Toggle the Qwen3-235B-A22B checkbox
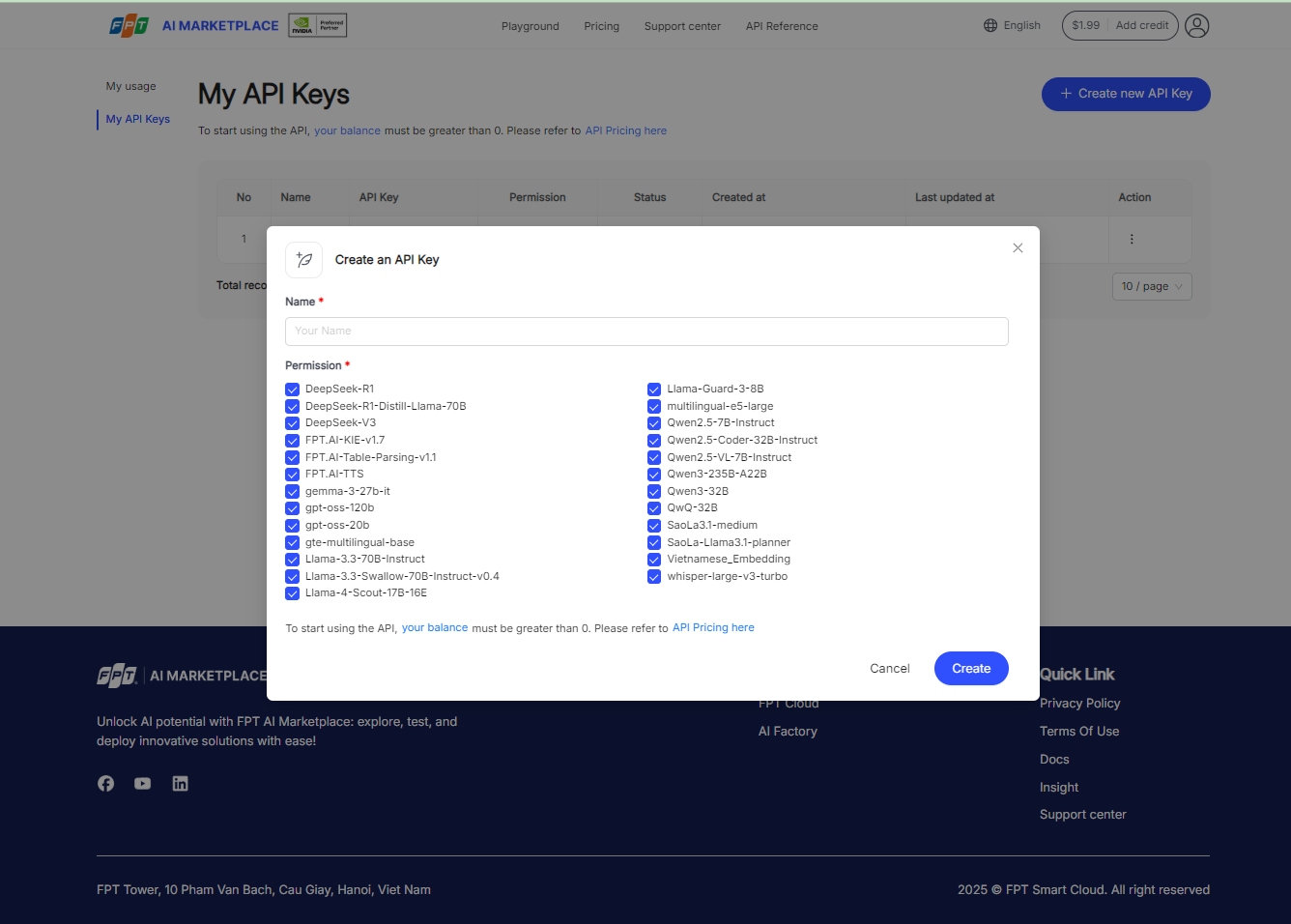 (x=654, y=475)
